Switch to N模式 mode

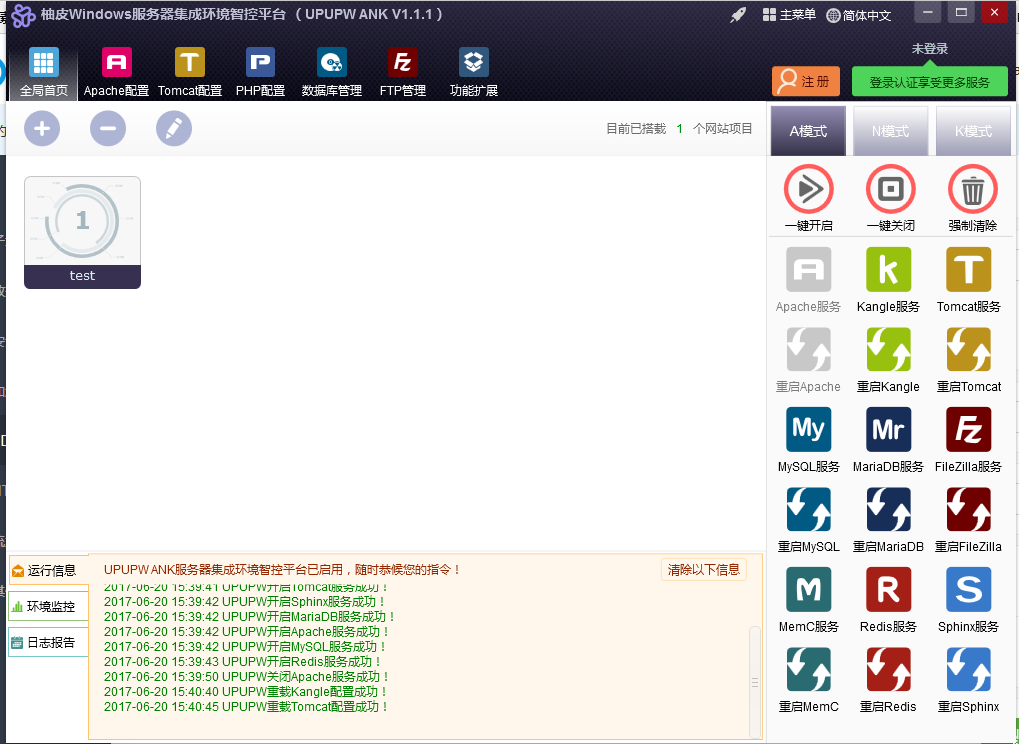tap(890, 131)
